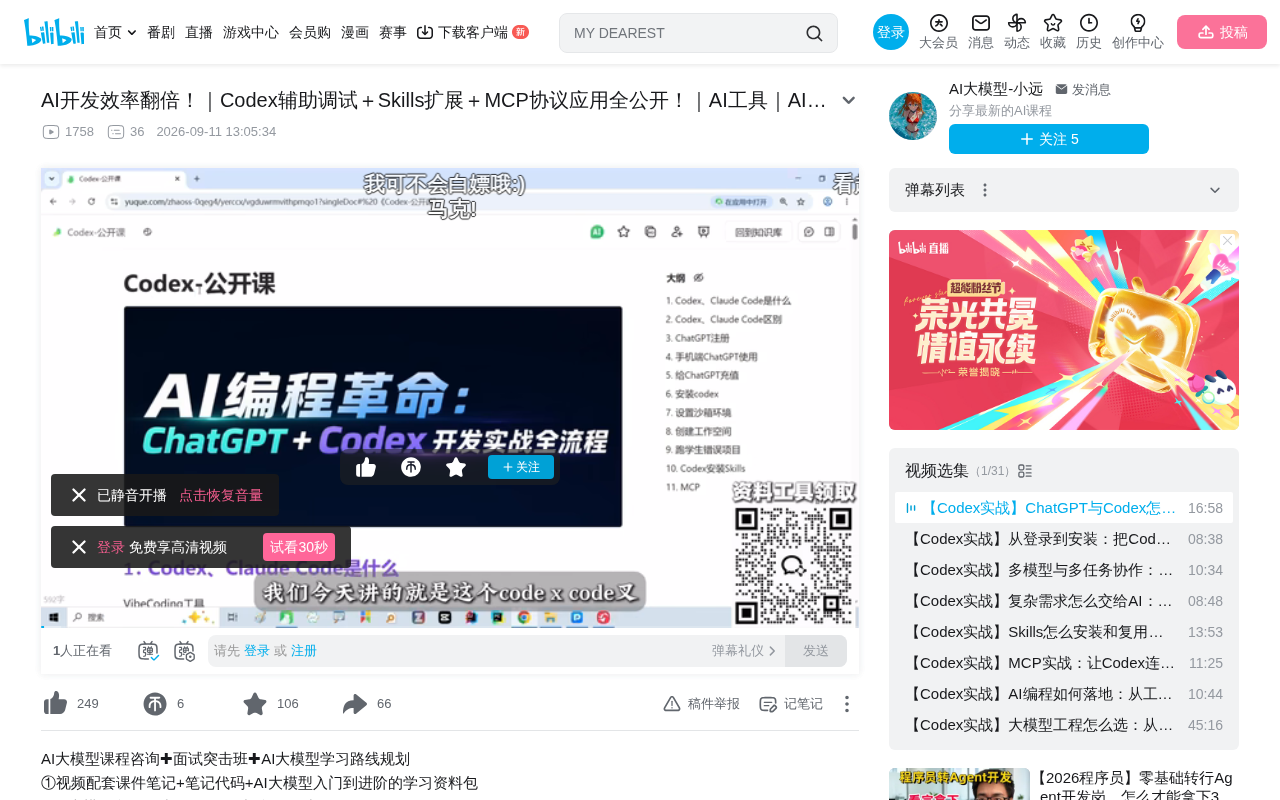
Task: Play 【Codex实战】从登录到安装 episode 08:38
Action: tap(1064, 539)
